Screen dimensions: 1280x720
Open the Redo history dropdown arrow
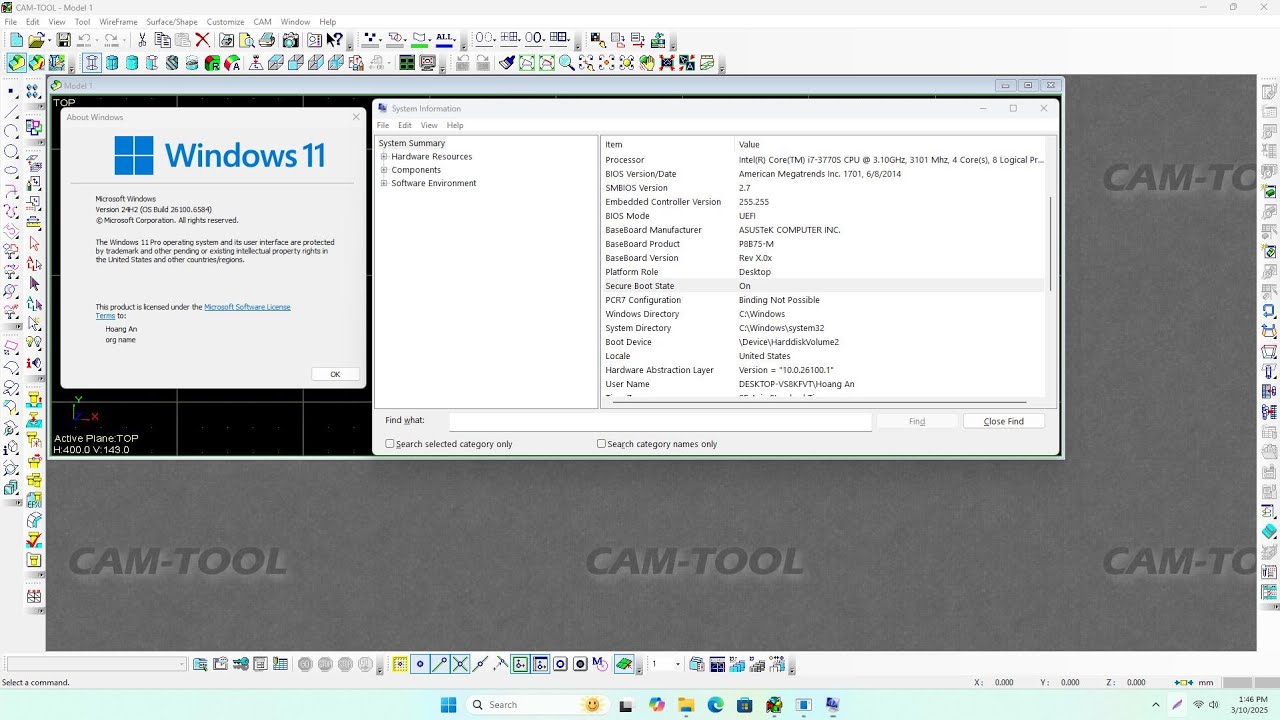pyautogui.click(x=124, y=41)
